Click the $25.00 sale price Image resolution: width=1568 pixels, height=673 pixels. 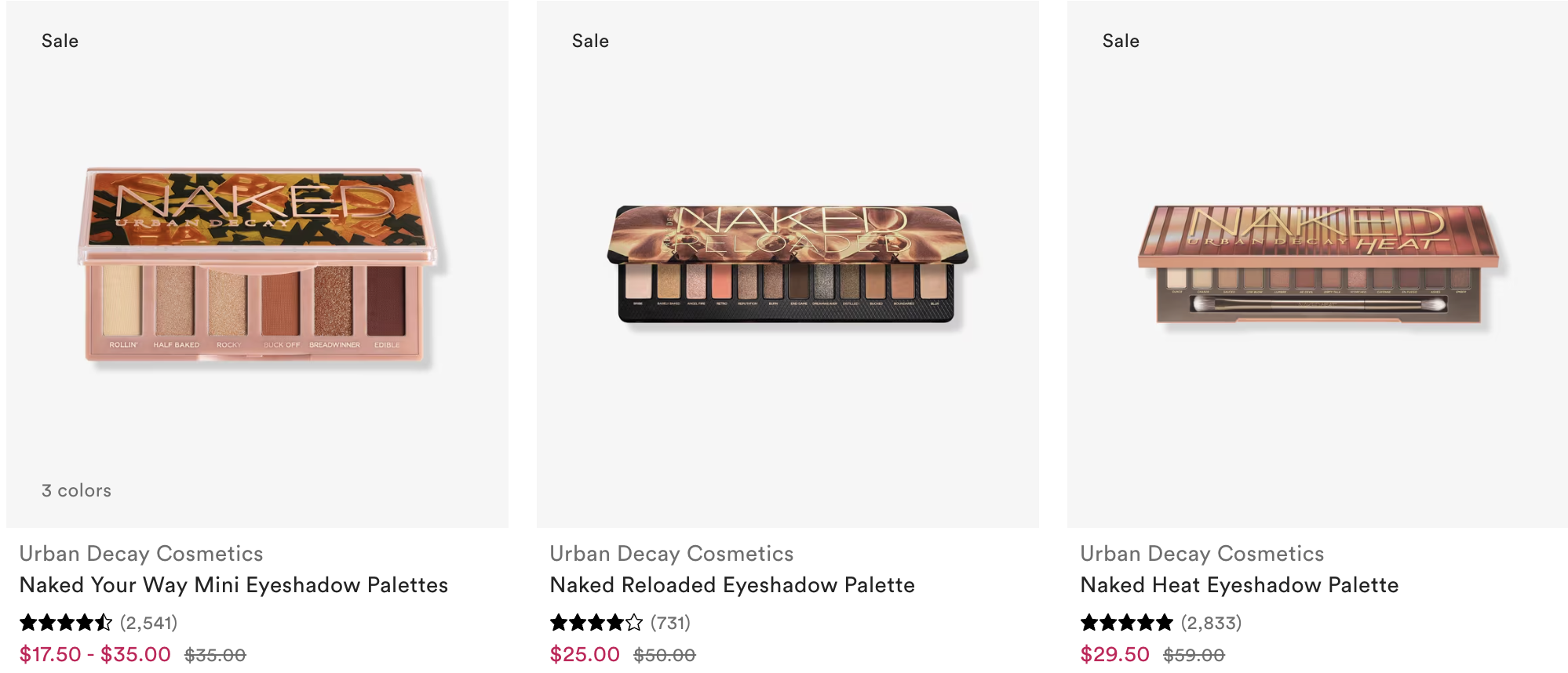point(585,654)
